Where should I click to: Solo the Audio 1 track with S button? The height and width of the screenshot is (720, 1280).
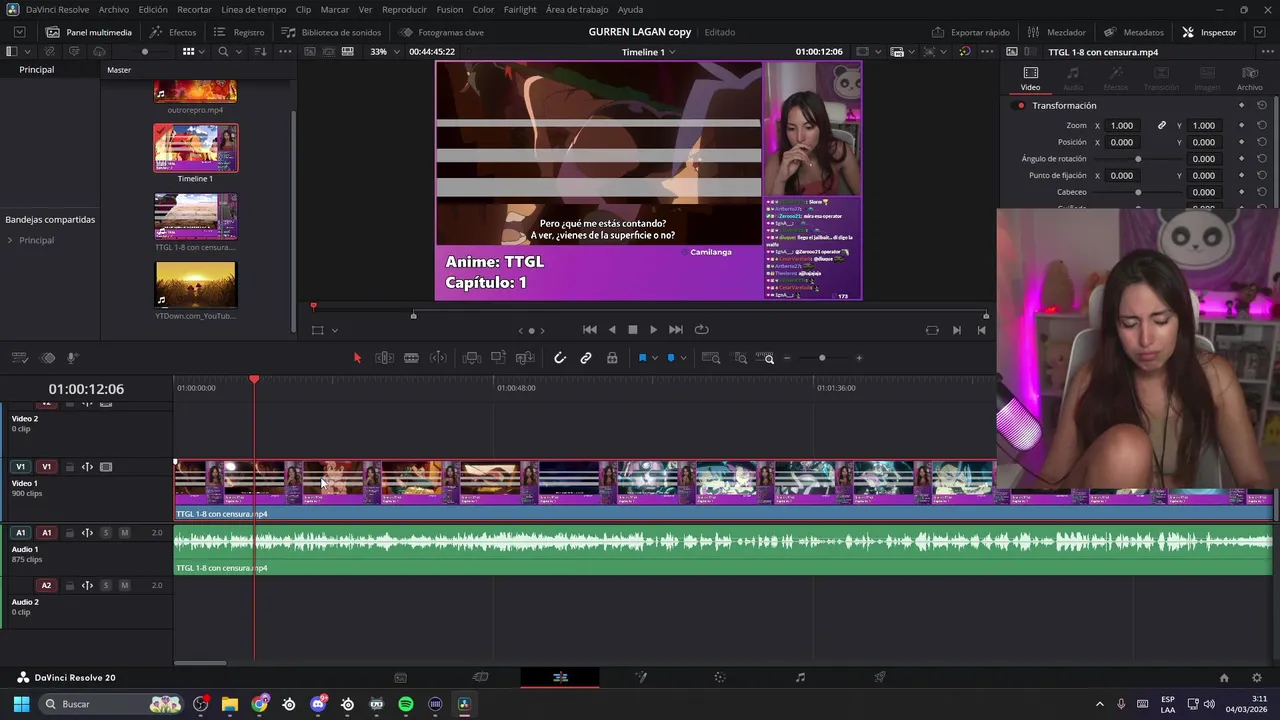click(x=106, y=533)
